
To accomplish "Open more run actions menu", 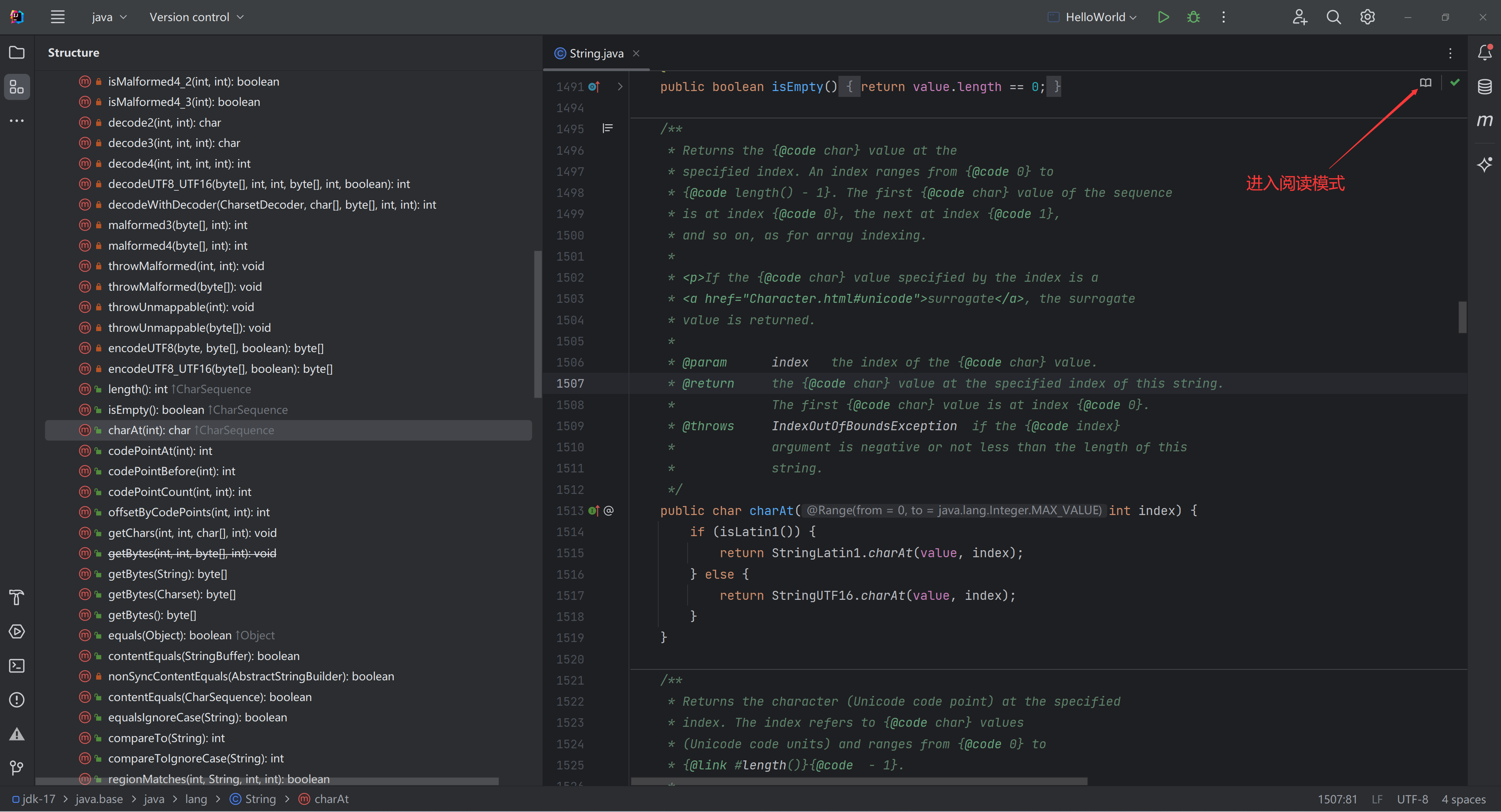I will 1223,17.
